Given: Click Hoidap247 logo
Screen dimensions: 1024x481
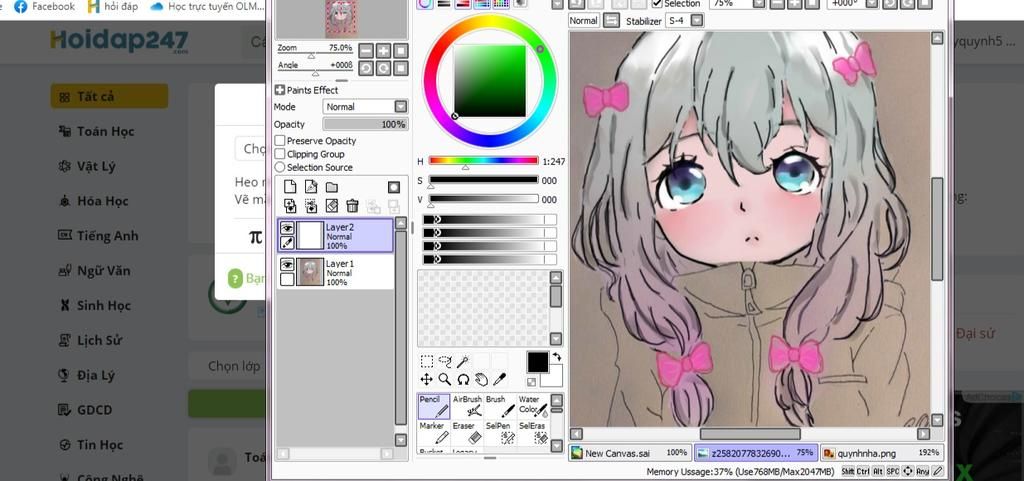Looking at the screenshot, I should 119,41.
